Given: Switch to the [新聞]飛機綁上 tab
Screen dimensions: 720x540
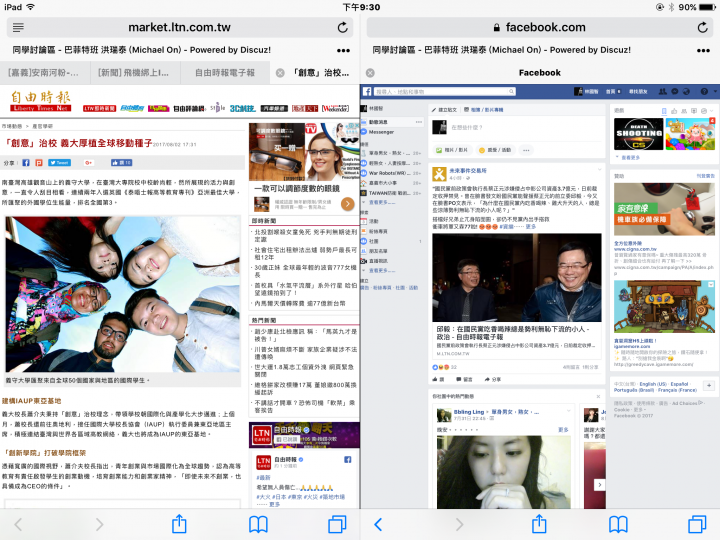Looking at the screenshot, I should click(x=134, y=73).
